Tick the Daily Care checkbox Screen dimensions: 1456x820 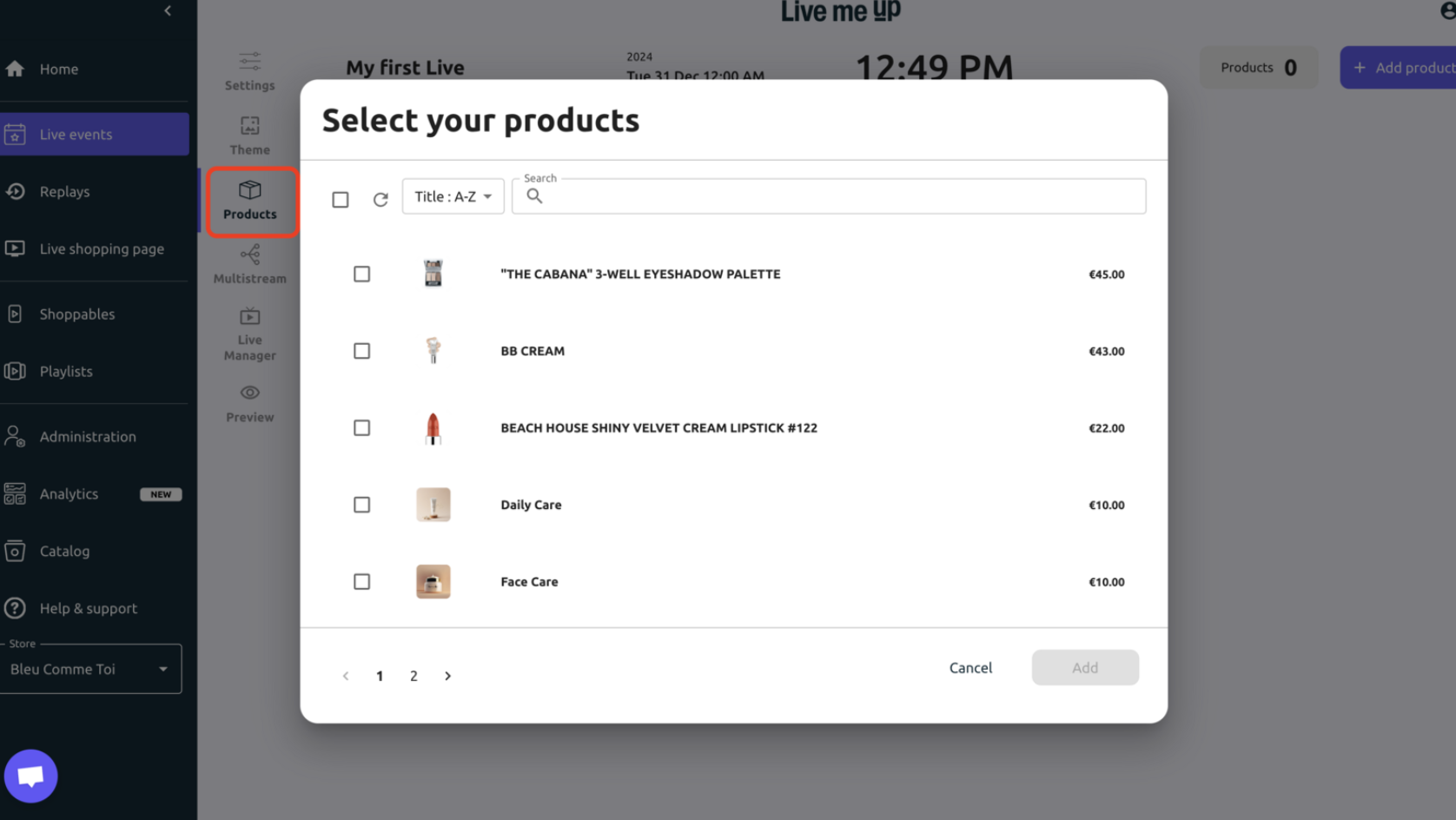tap(362, 505)
